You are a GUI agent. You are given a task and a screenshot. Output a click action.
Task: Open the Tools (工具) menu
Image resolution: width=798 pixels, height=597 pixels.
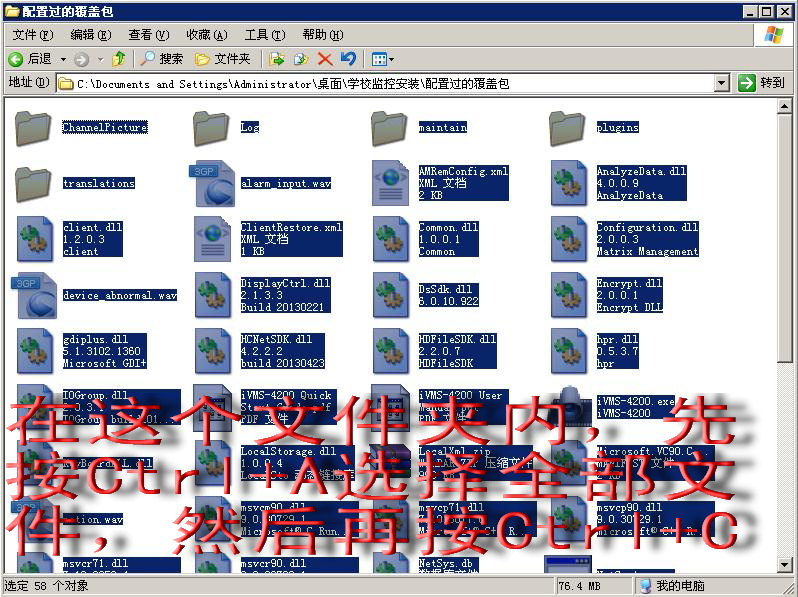click(x=265, y=35)
